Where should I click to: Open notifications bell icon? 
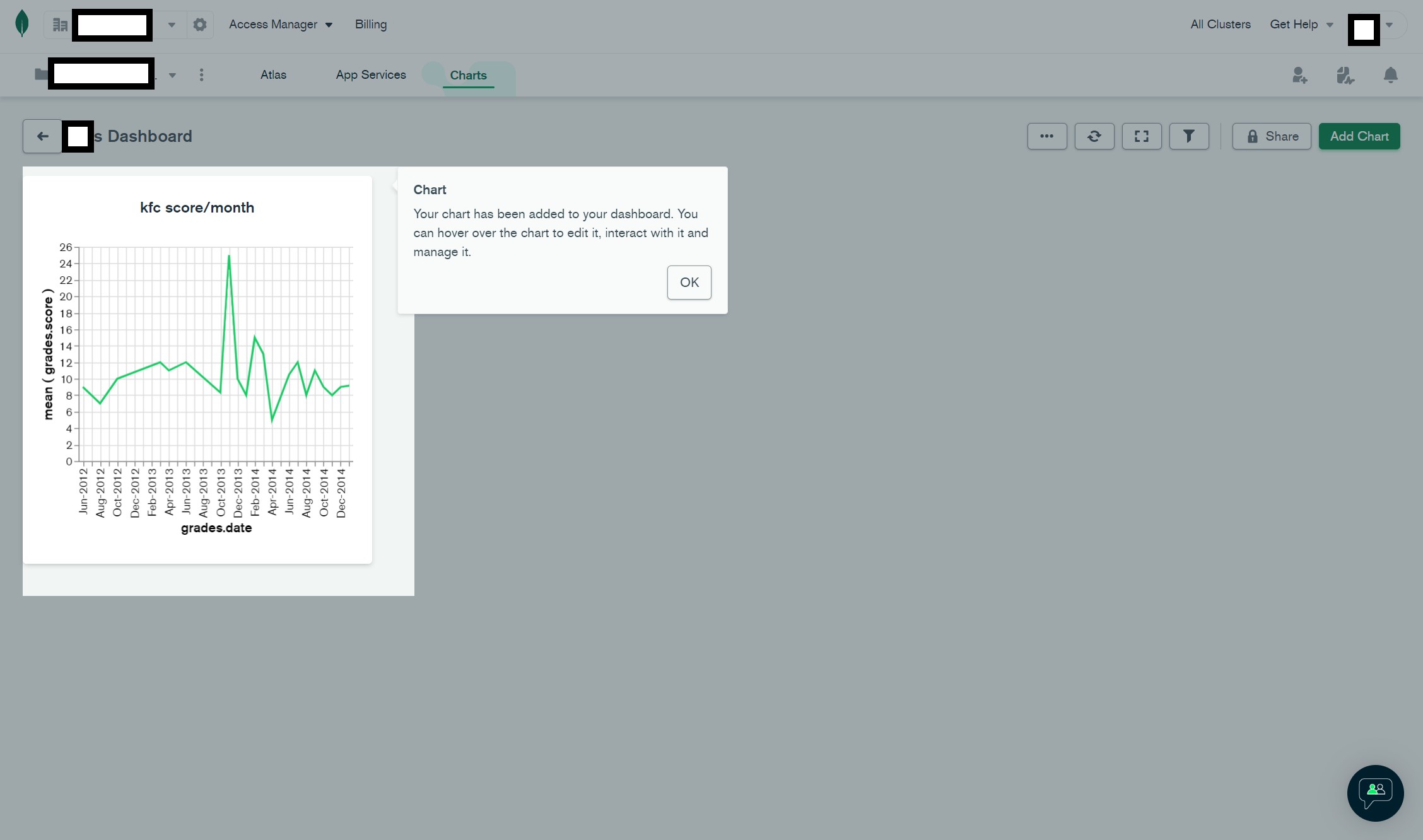(x=1390, y=76)
